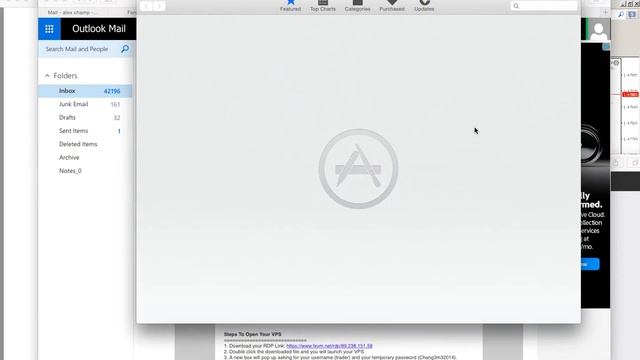Click the blue ad button
Screen dimensions: 640x360
coord(590,264)
